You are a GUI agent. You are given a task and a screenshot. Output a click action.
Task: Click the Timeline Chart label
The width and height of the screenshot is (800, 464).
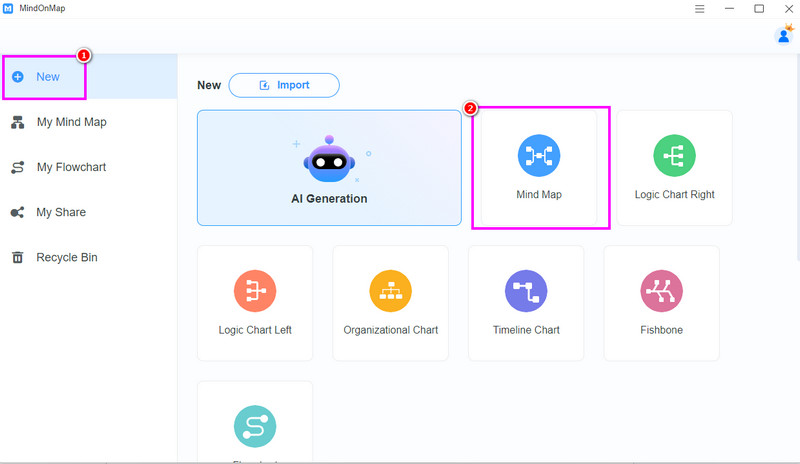[526, 330]
